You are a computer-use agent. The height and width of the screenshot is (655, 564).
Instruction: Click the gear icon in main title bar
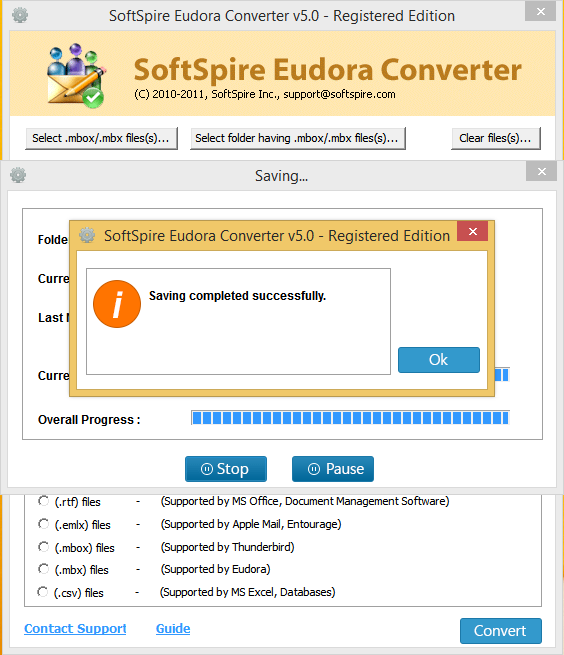[x=20, y=15]
